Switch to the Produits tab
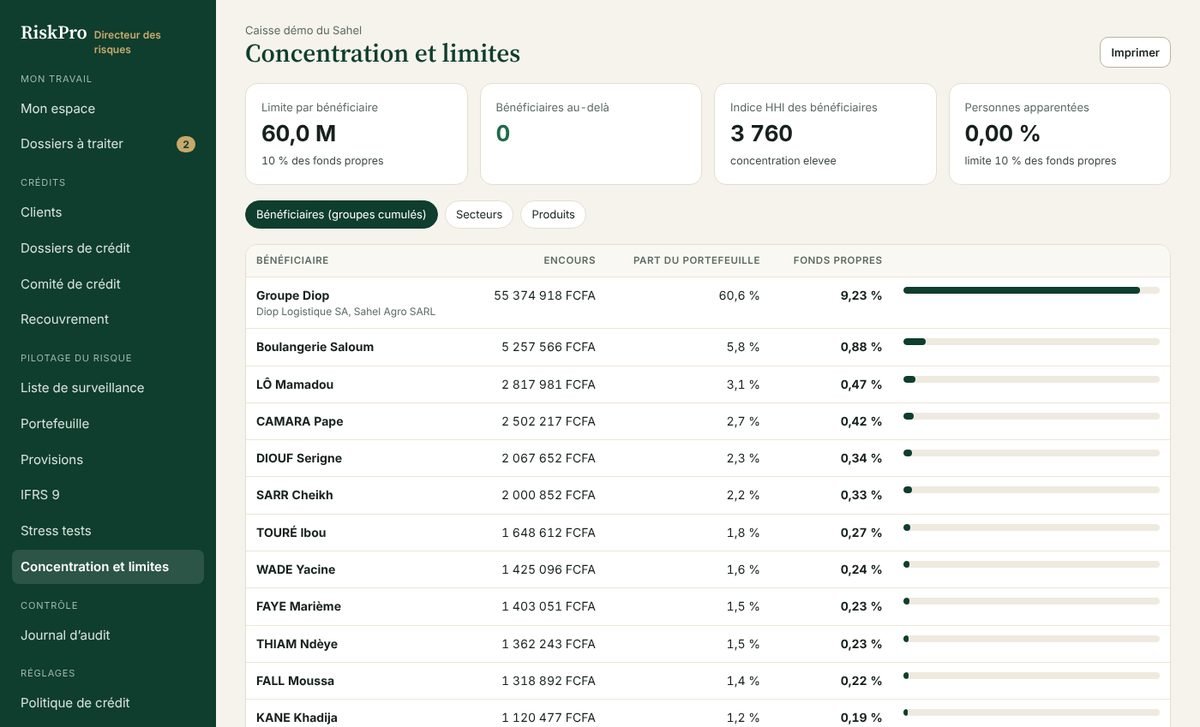This screenshot has height=727, width=1200. point(553,214)
